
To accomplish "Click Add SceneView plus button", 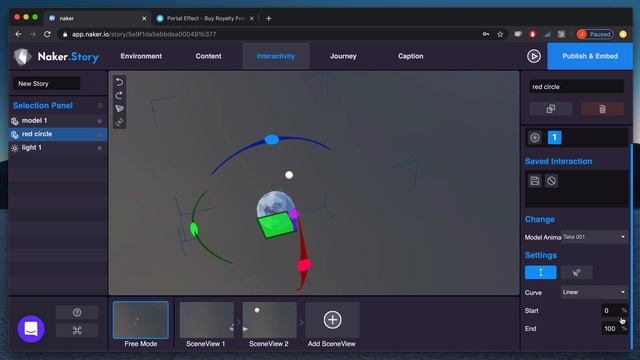I will pos(332,320).
